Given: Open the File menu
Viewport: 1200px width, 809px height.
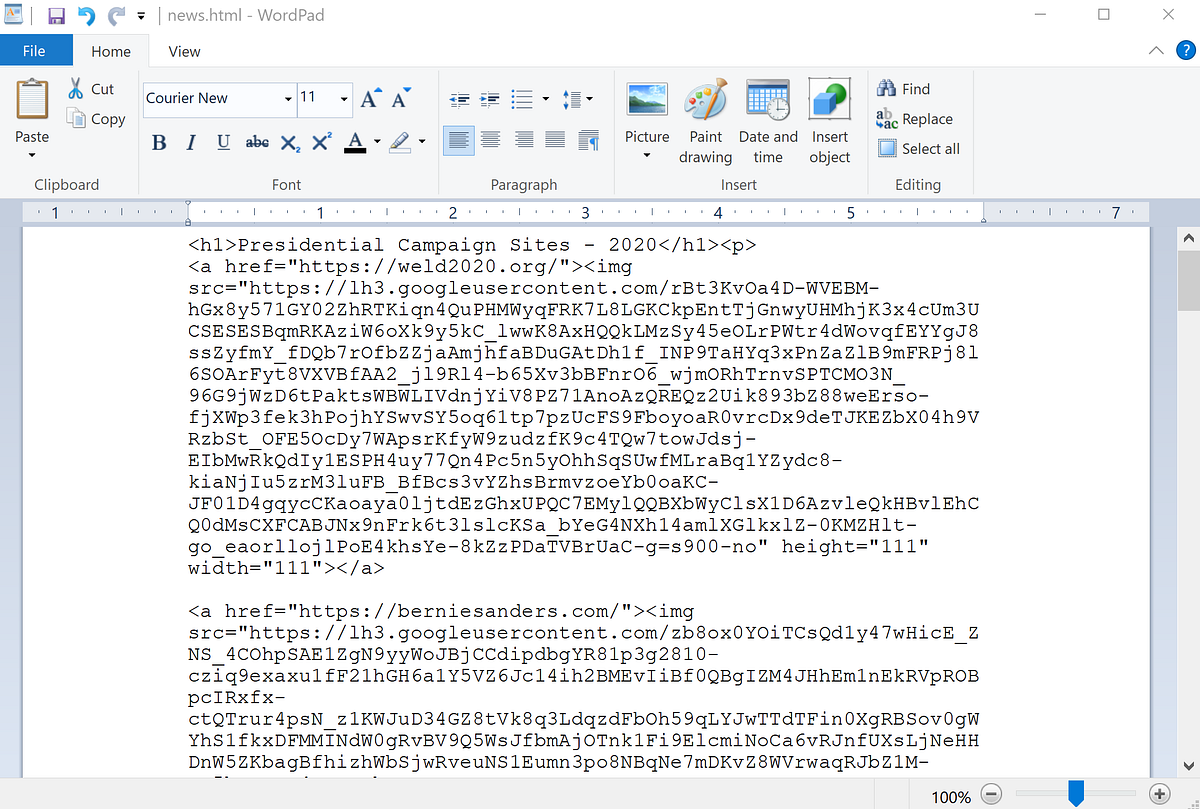Looking at the screenshot, I should [35, 50].
